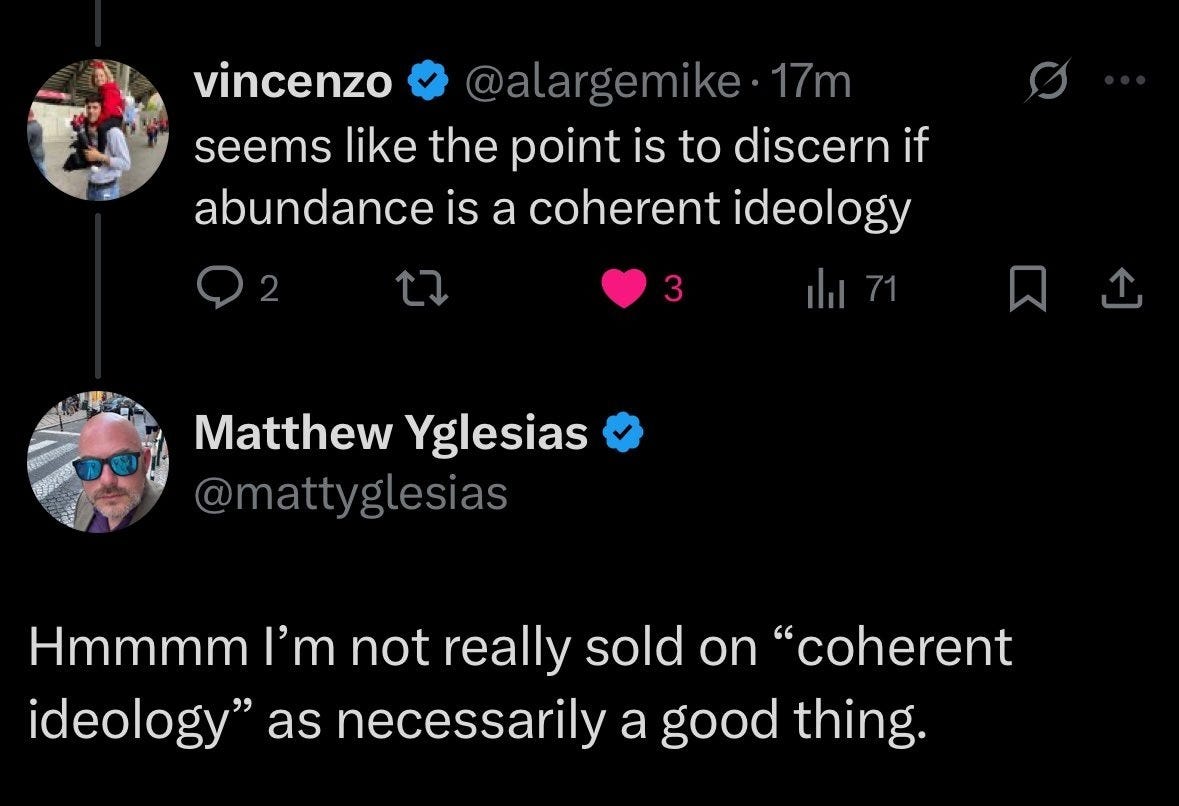Open the @mattyglesias handle link
This screenshot has width=1179, height=806.
(349, 492)
